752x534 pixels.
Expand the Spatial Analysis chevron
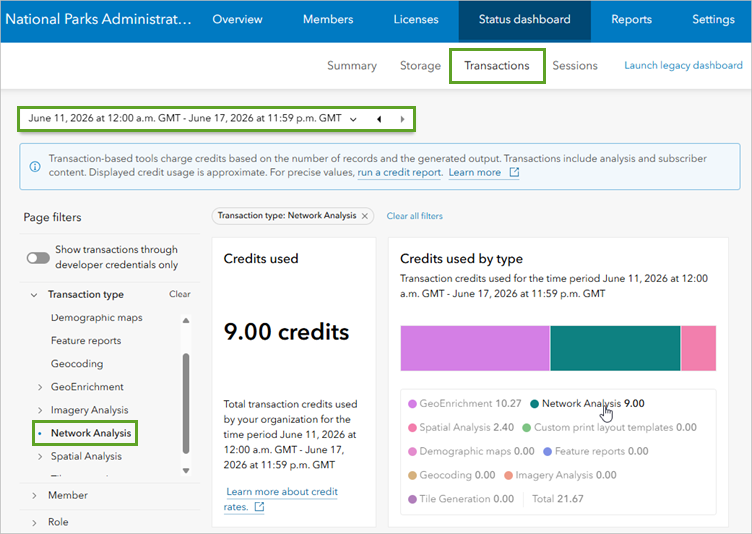pyautogui.click(x=40, y=457)
